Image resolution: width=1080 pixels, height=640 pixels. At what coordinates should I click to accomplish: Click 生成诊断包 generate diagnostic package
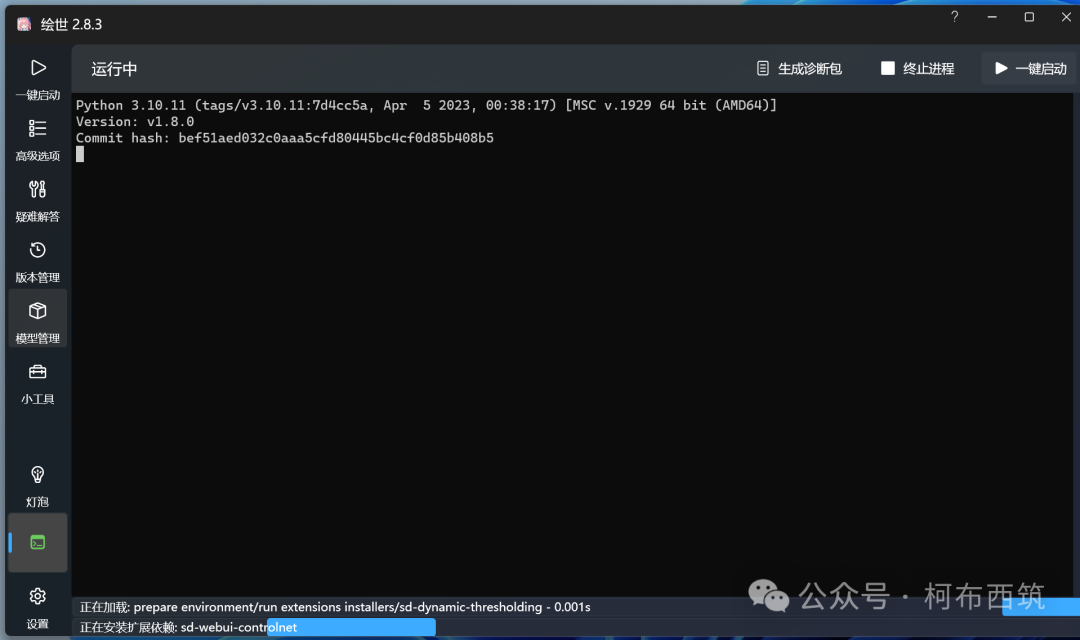pos(799,68)
